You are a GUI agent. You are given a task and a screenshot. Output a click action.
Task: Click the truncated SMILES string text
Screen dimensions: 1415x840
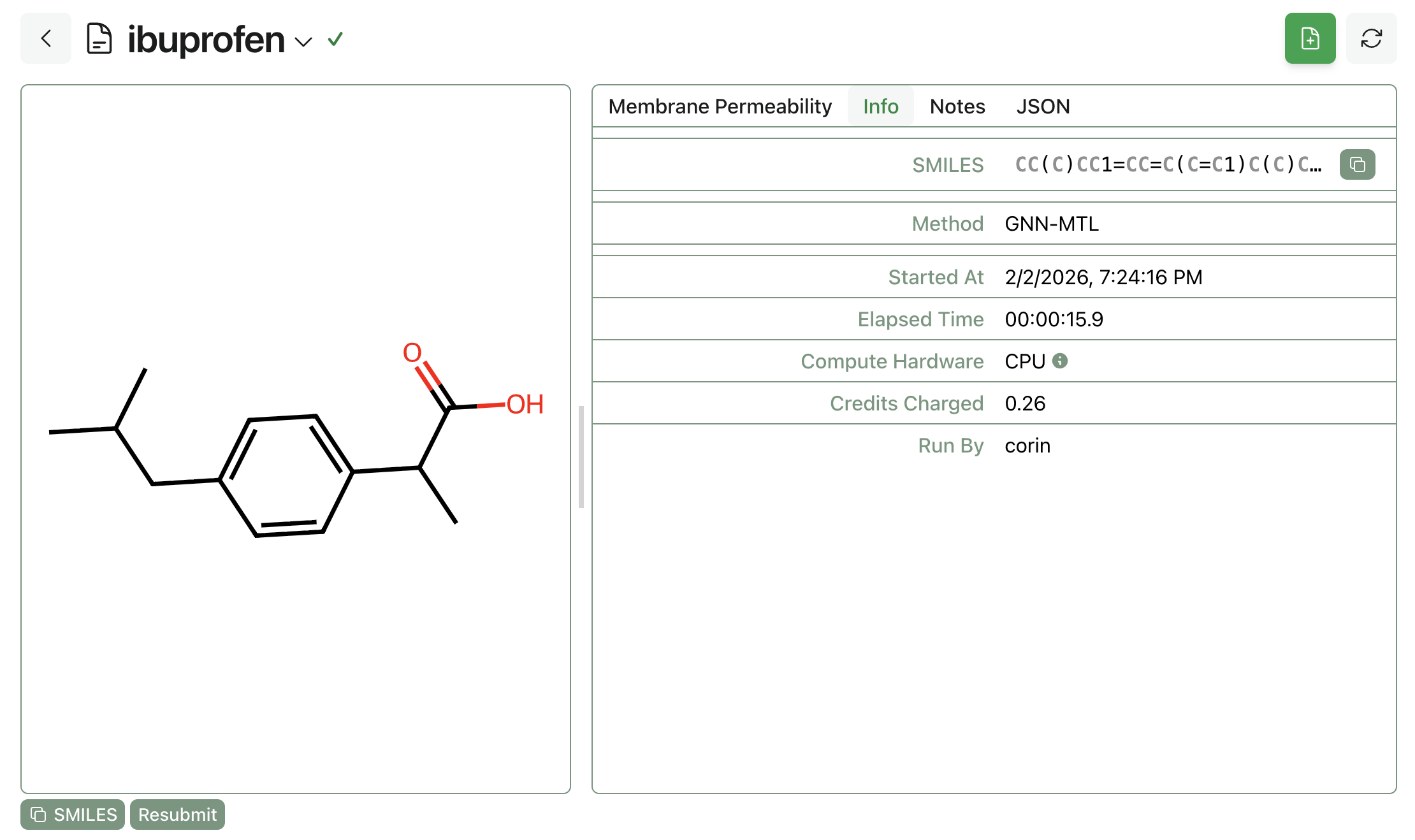pos(1168,165)
